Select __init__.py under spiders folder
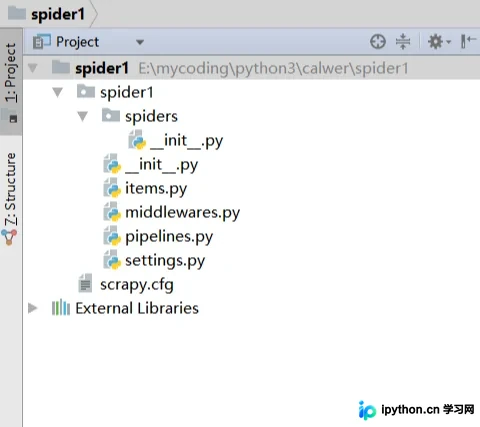480x427 pixels. pos(186,141)
